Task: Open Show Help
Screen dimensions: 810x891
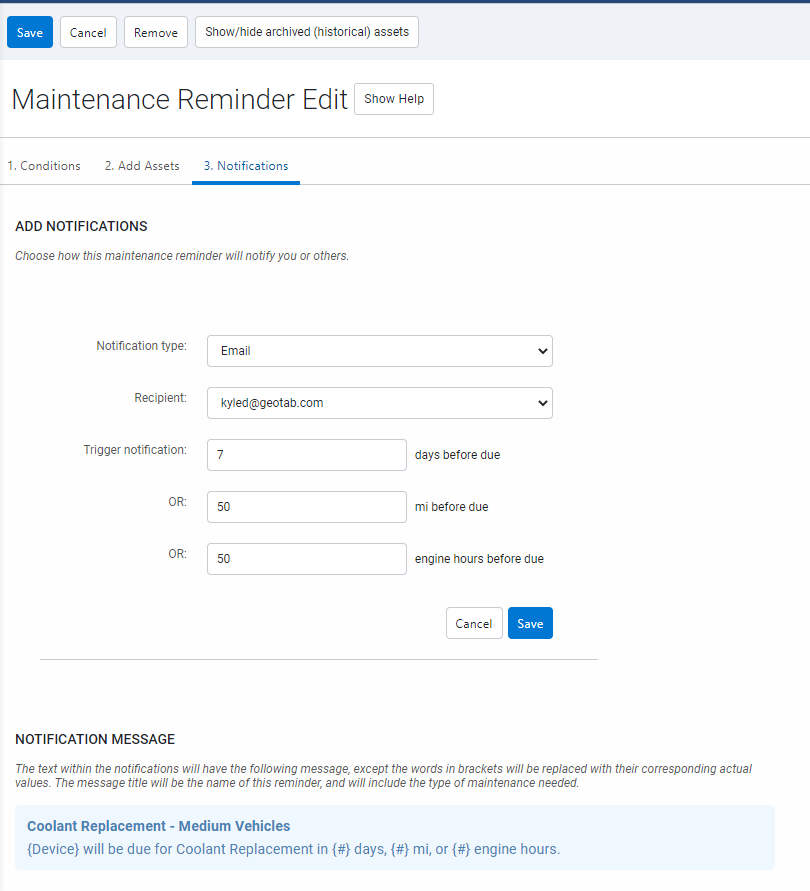Action: 393,99
